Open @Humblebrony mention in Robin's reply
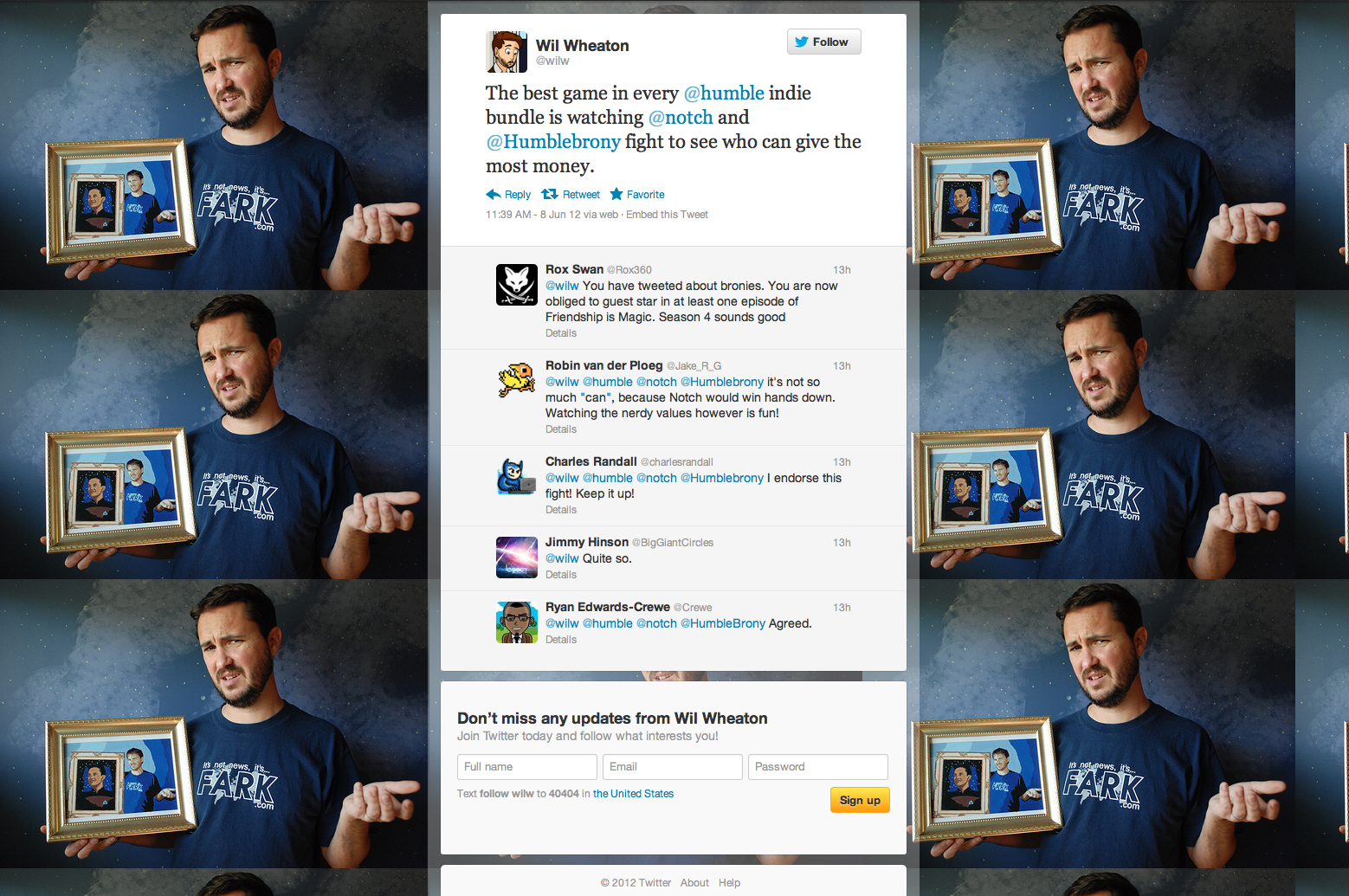Image resolution: width=1349 pixels, height=896 pixels. point(722,382)
